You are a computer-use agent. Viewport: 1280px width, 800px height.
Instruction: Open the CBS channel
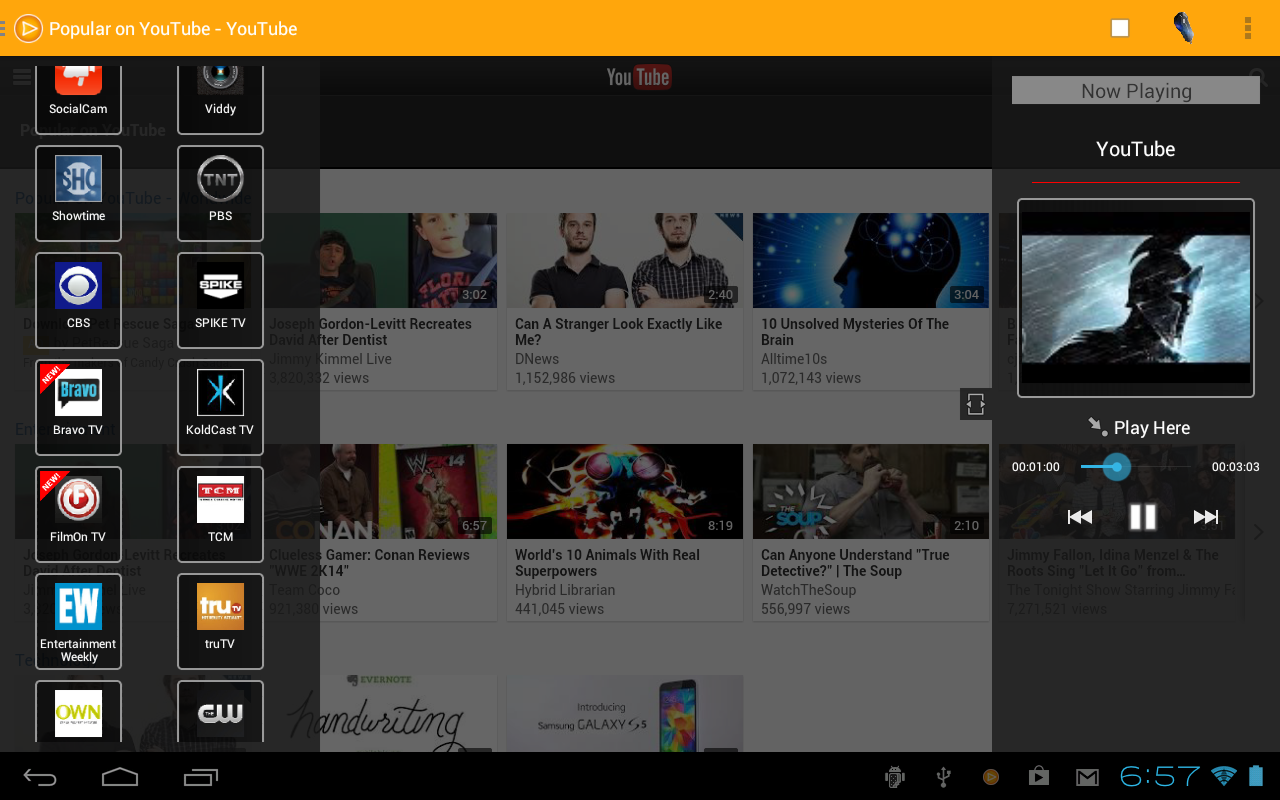tap(78, 300)
